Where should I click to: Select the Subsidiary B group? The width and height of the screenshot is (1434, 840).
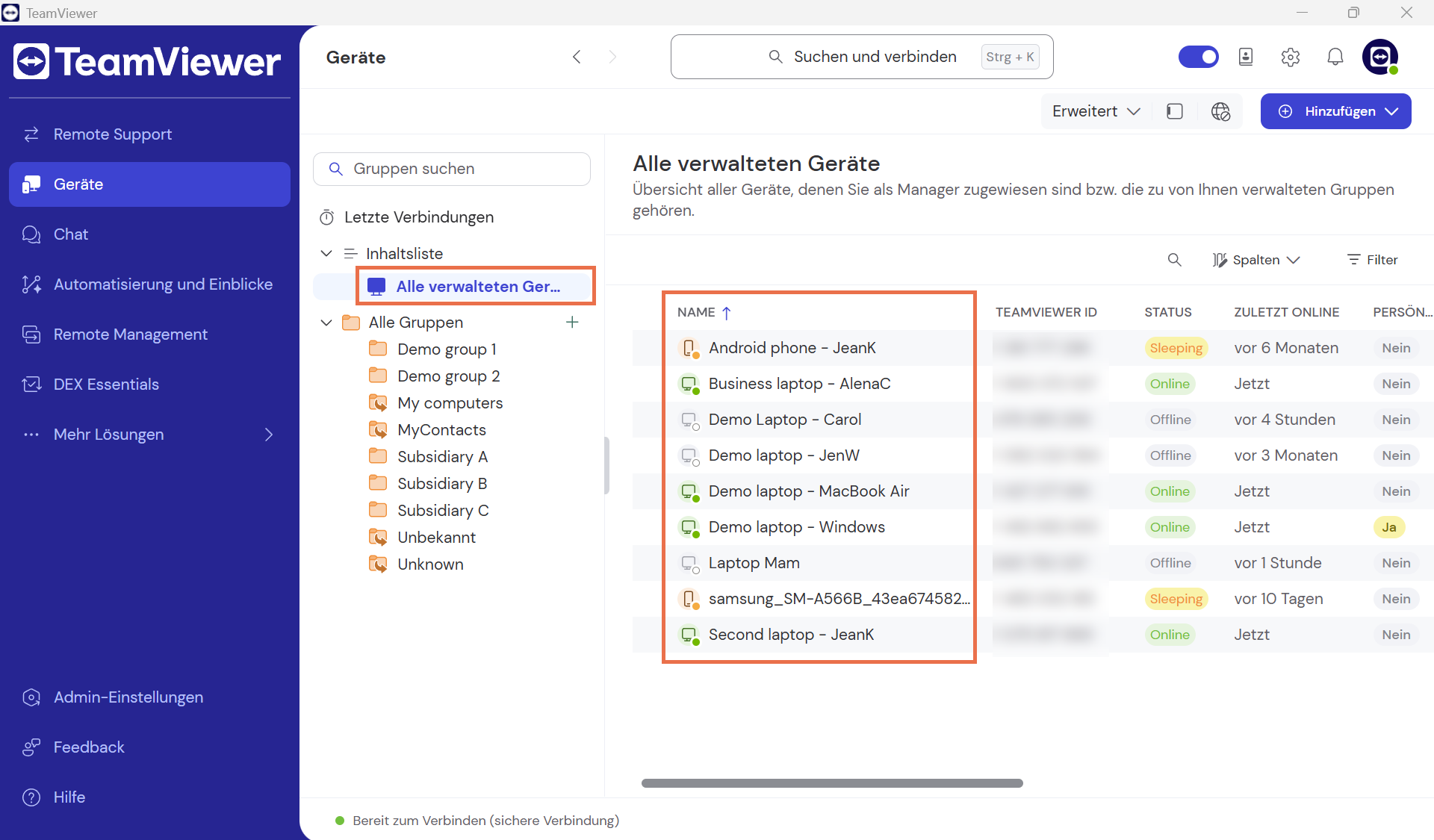(x=441, y=484)
